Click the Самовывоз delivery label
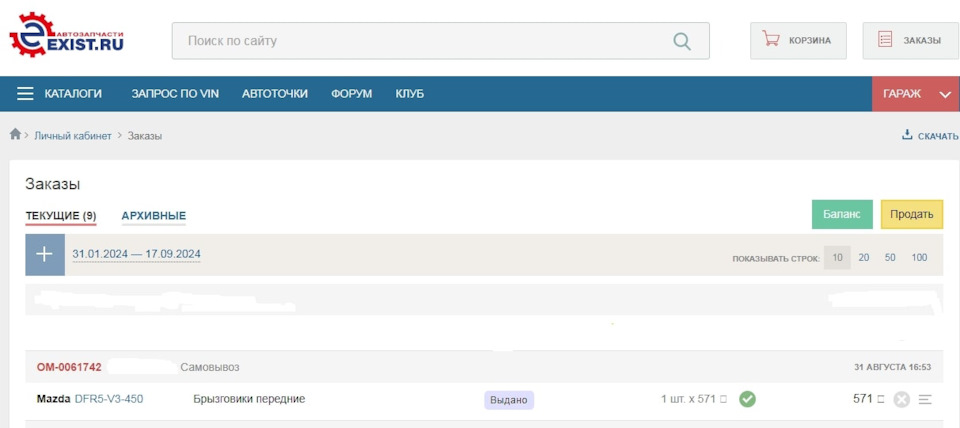This screenshot has height=428, width=960. point(209,367)
